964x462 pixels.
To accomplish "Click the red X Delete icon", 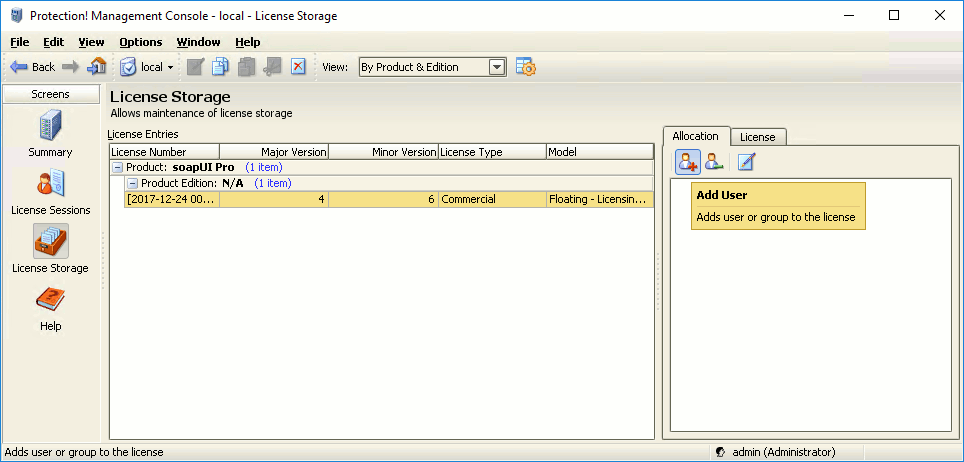I will pos(298,66).
